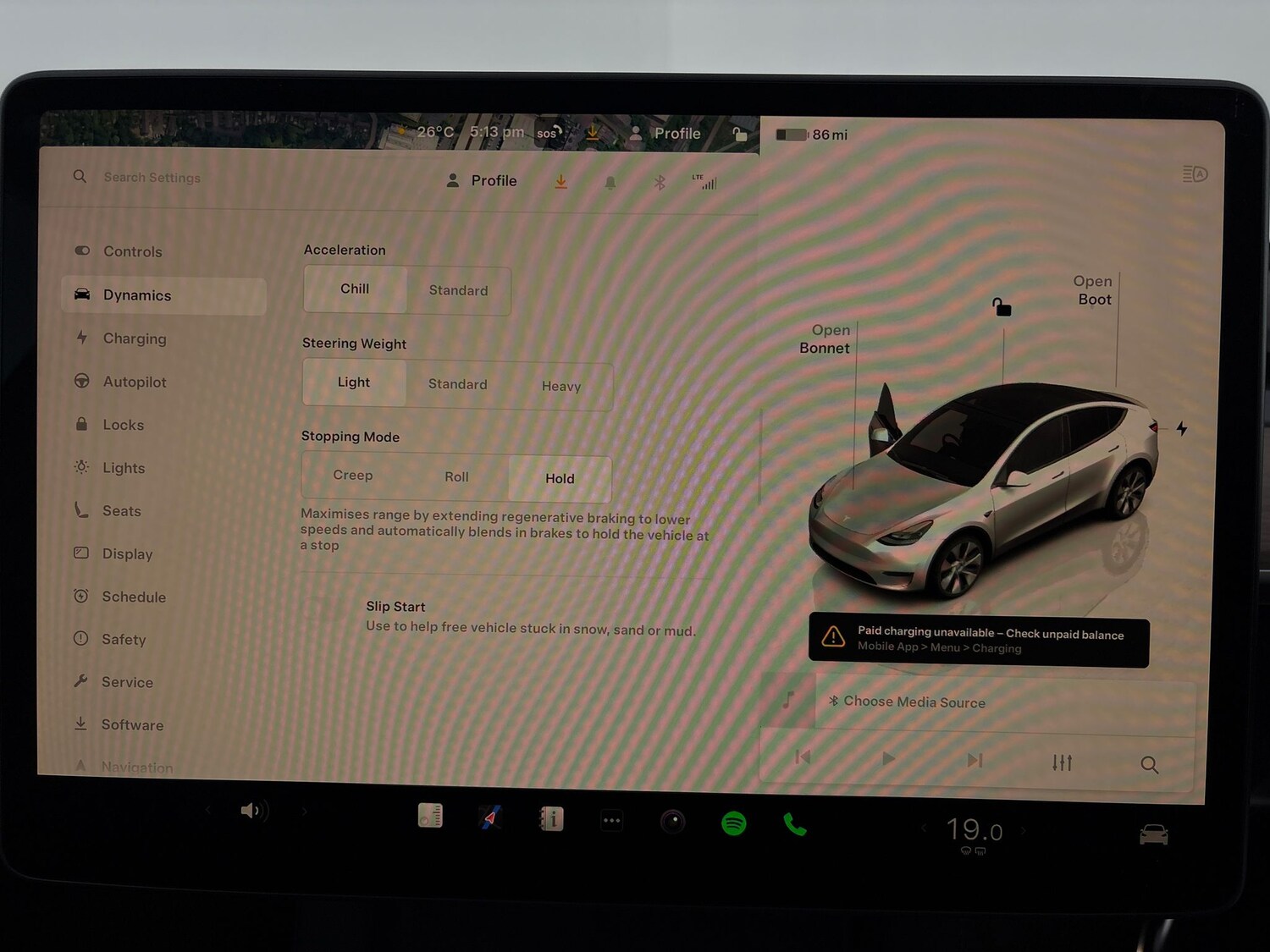
Task: Open the navigation arrow app
Action: tap(490, 817)
